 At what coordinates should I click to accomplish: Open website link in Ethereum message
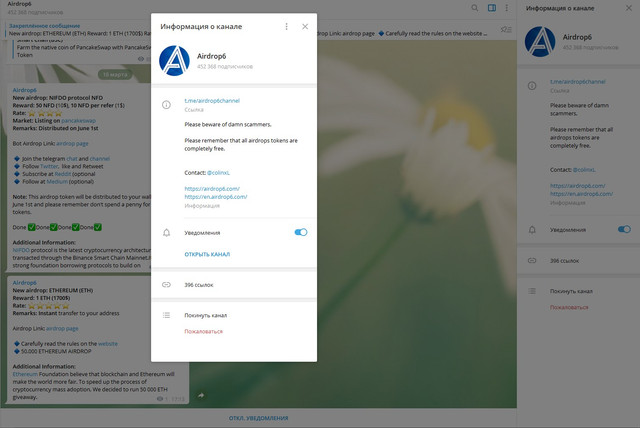pyautogui.click(x=108, y=344)
